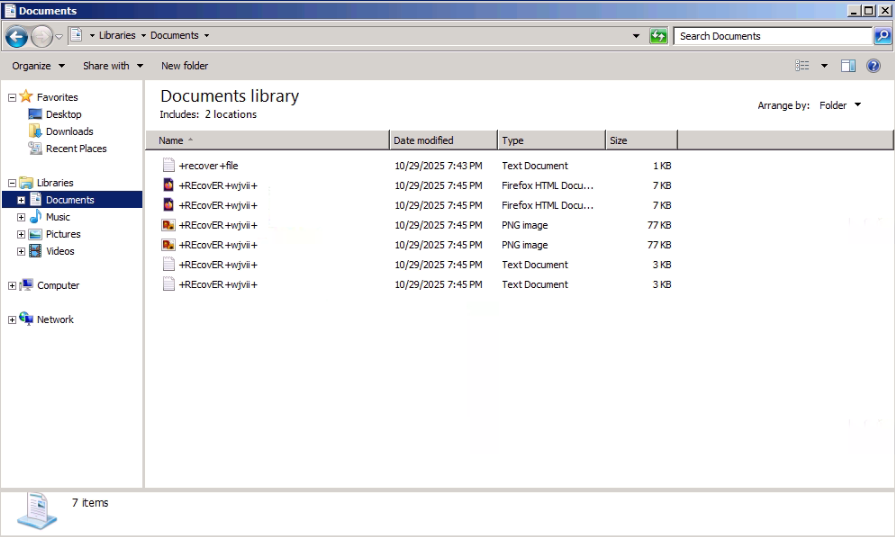
Task: Click the Documents window title bar icon
Action: pos(10,10)
